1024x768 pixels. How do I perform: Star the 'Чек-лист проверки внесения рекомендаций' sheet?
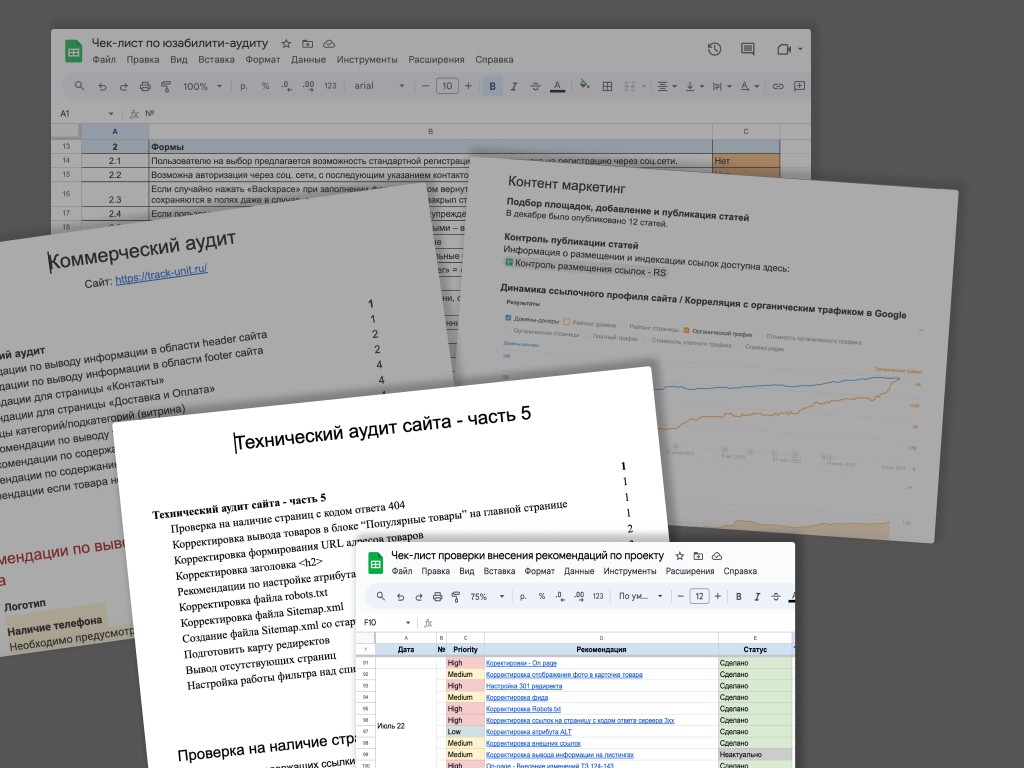tap(679, 556)
